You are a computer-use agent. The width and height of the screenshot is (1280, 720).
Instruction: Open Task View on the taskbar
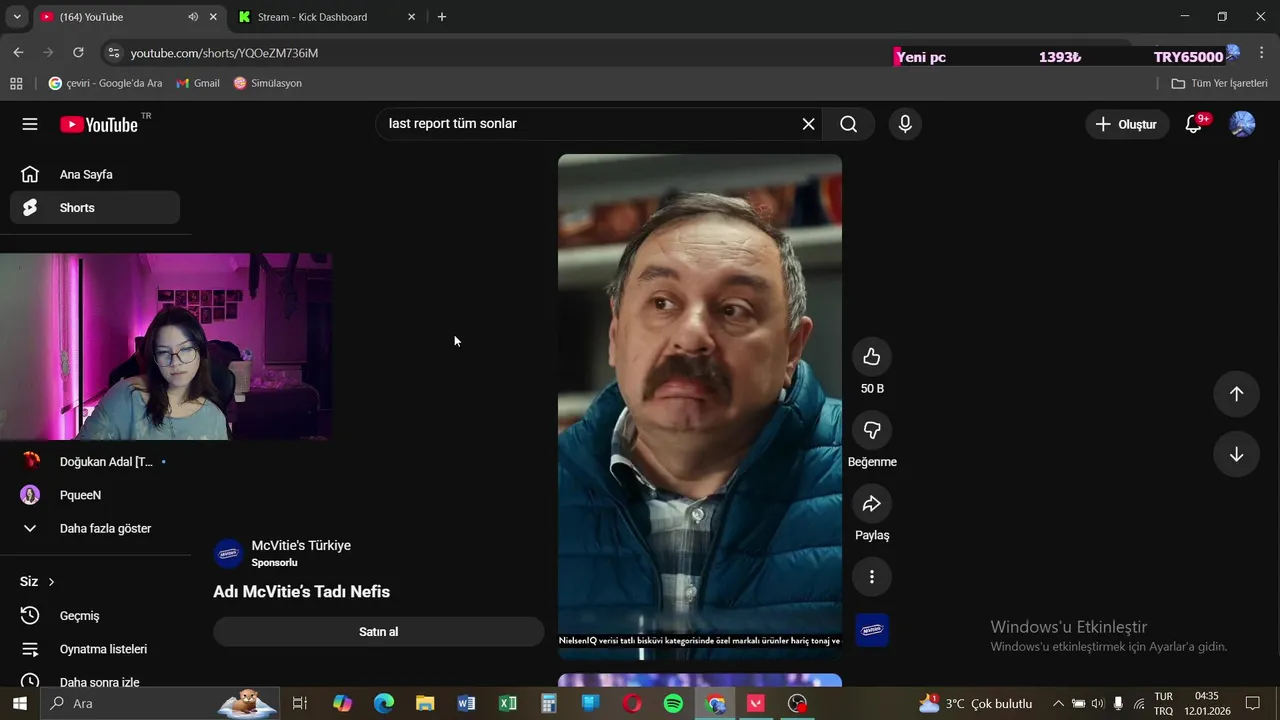click(299, 704)
